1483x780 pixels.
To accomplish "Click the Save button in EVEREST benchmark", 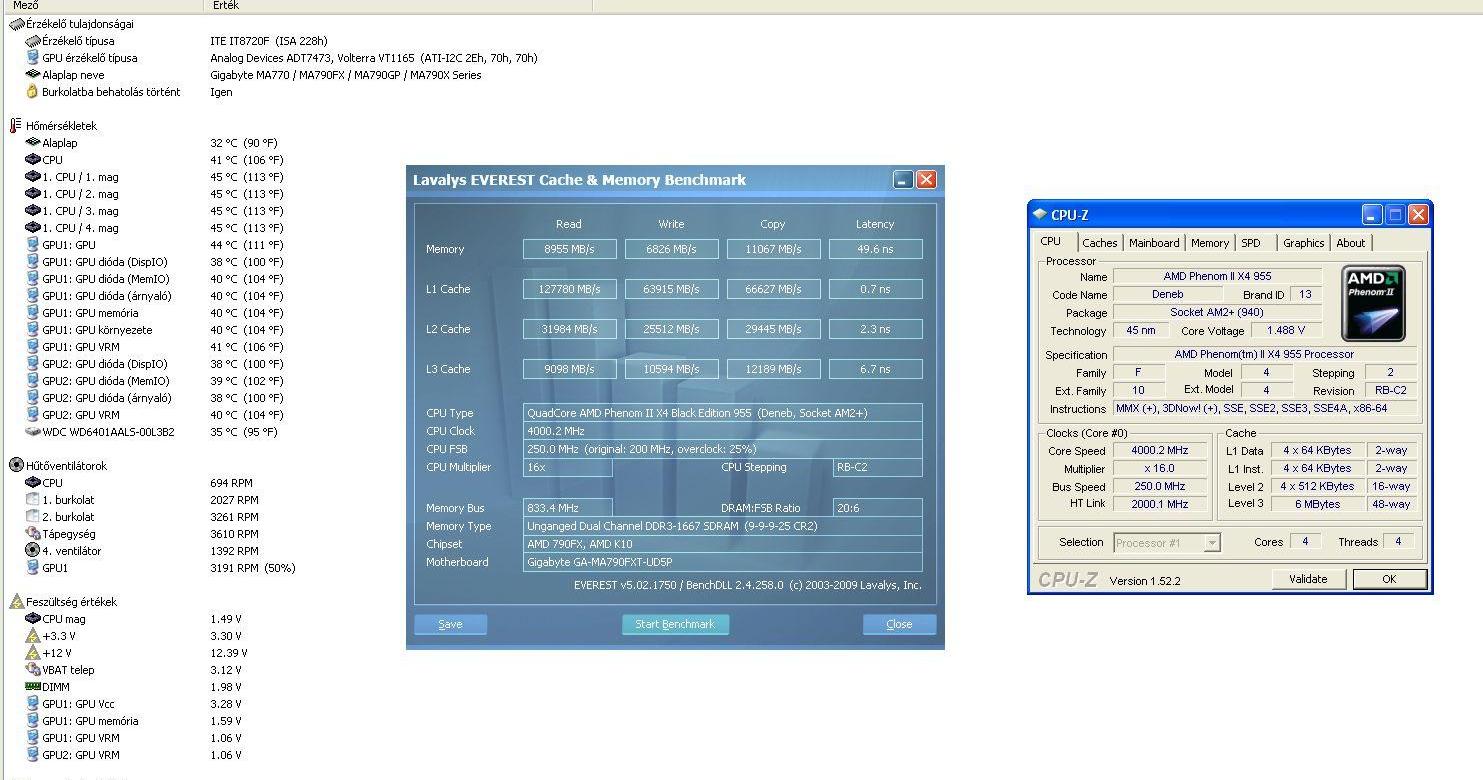I will [450, 624].
